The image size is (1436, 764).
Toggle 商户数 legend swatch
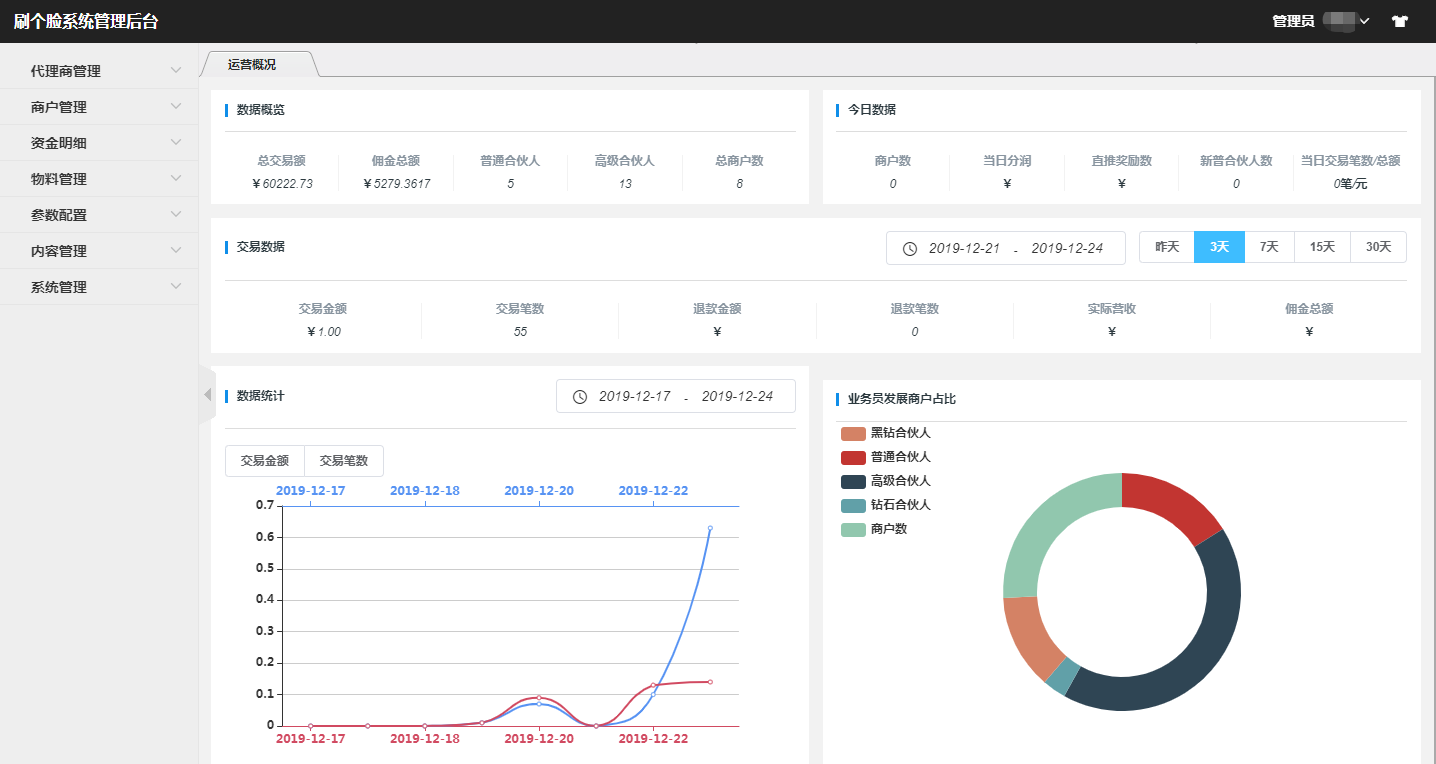(853, 529)
